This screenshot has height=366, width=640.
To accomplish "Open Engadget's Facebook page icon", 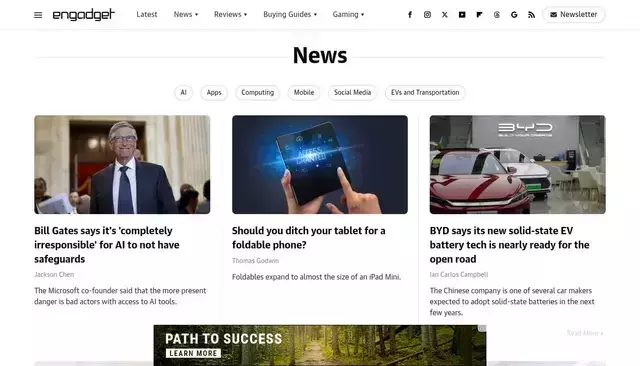I will tap(410, 15).
